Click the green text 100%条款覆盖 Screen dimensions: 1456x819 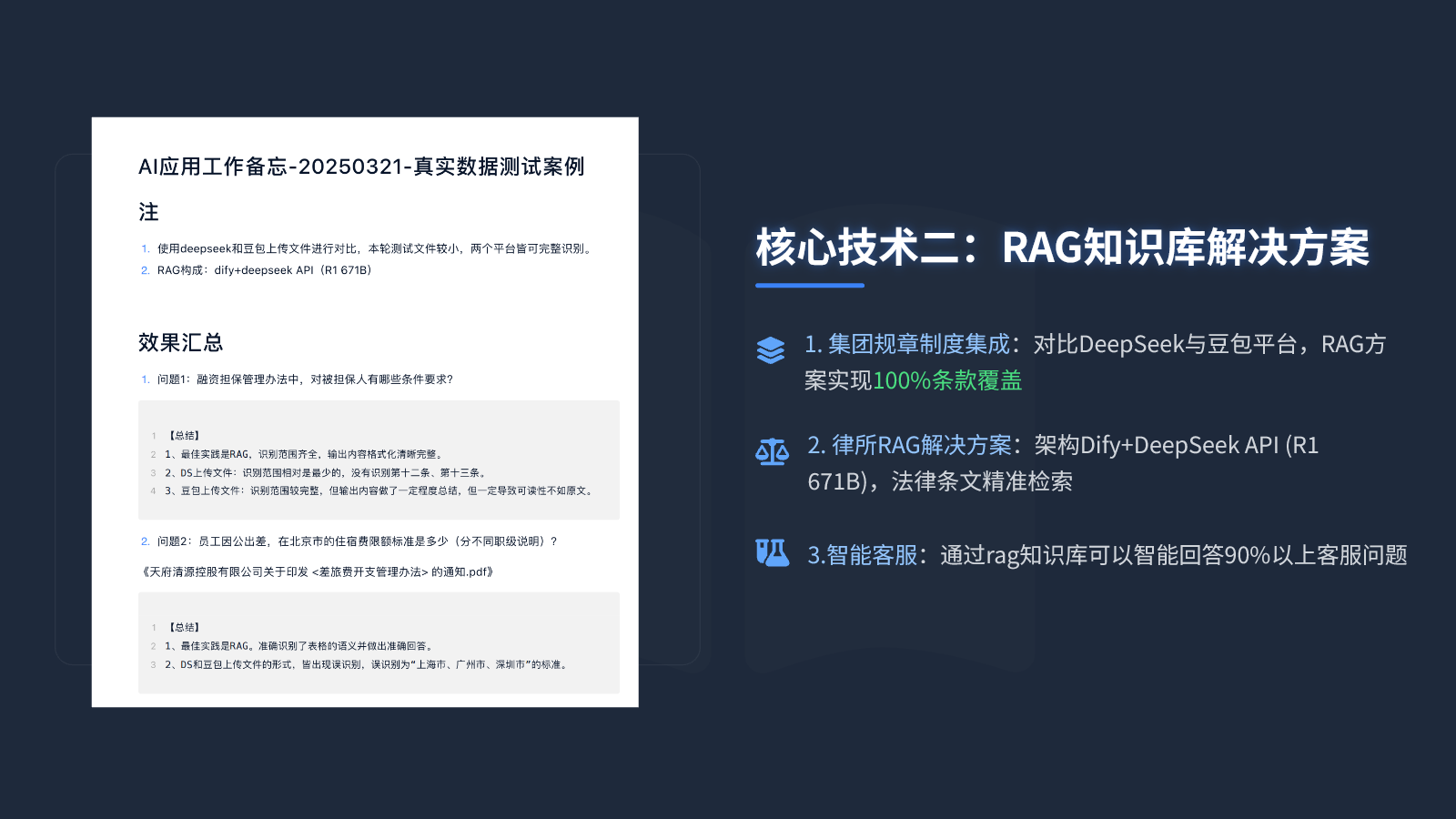click(x=947, y=380)
